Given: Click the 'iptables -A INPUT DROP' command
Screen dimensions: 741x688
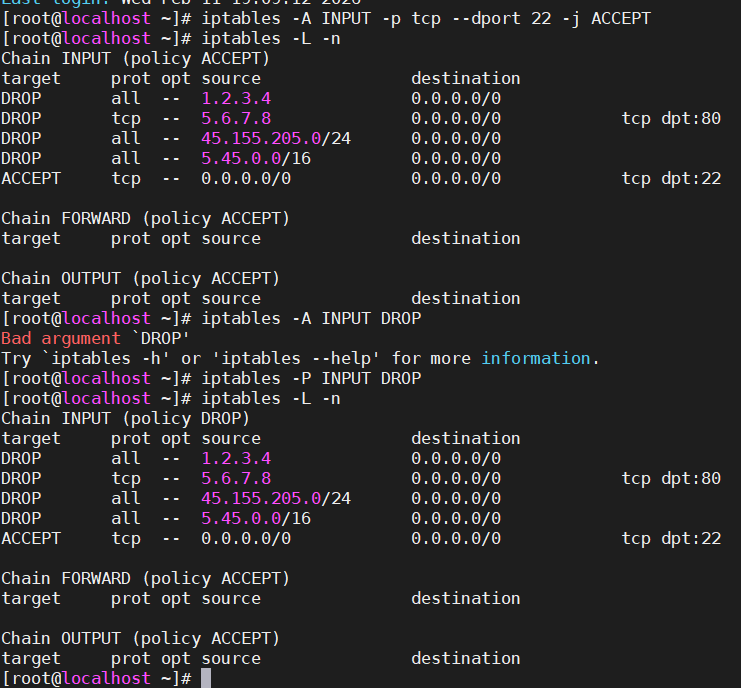Looking at the screenshot, I should click(x=311, y=318).
